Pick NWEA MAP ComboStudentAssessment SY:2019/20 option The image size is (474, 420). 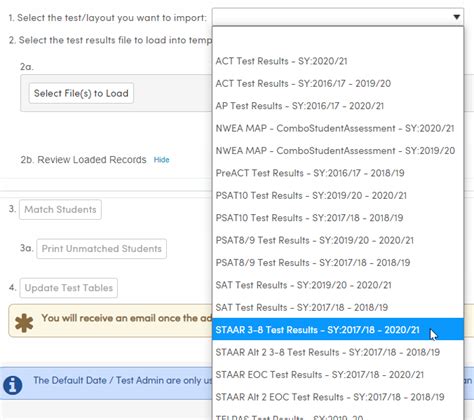pyautogui.click(x=338, y=151)
